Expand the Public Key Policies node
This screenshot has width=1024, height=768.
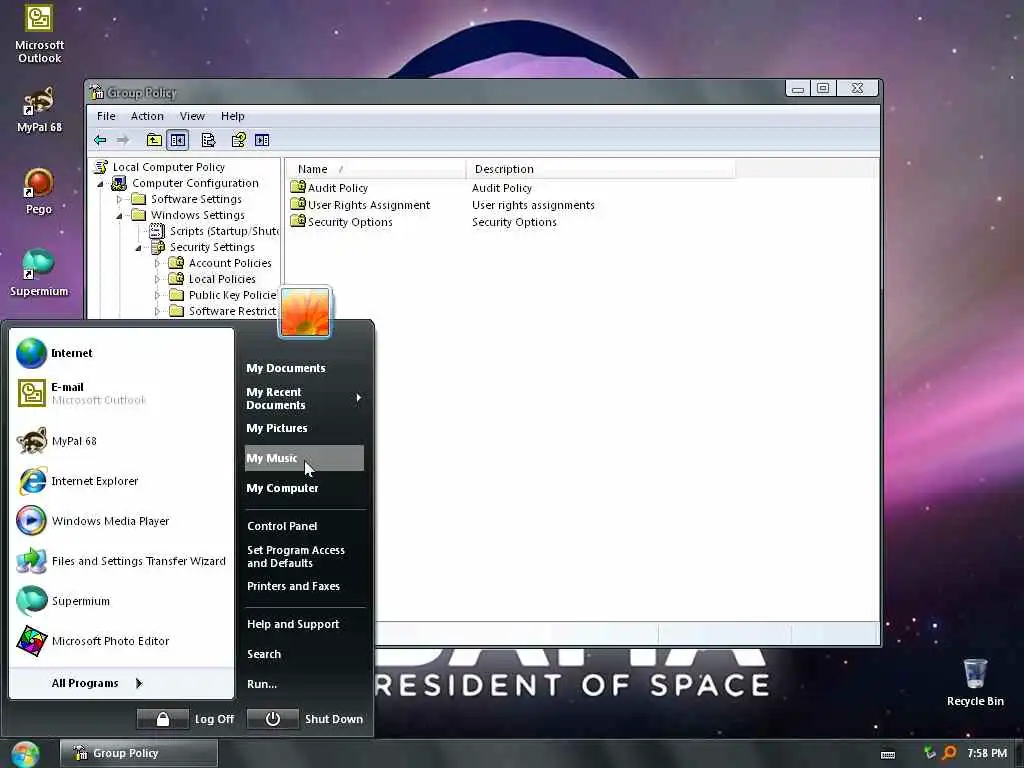click(x=157, y=295)
